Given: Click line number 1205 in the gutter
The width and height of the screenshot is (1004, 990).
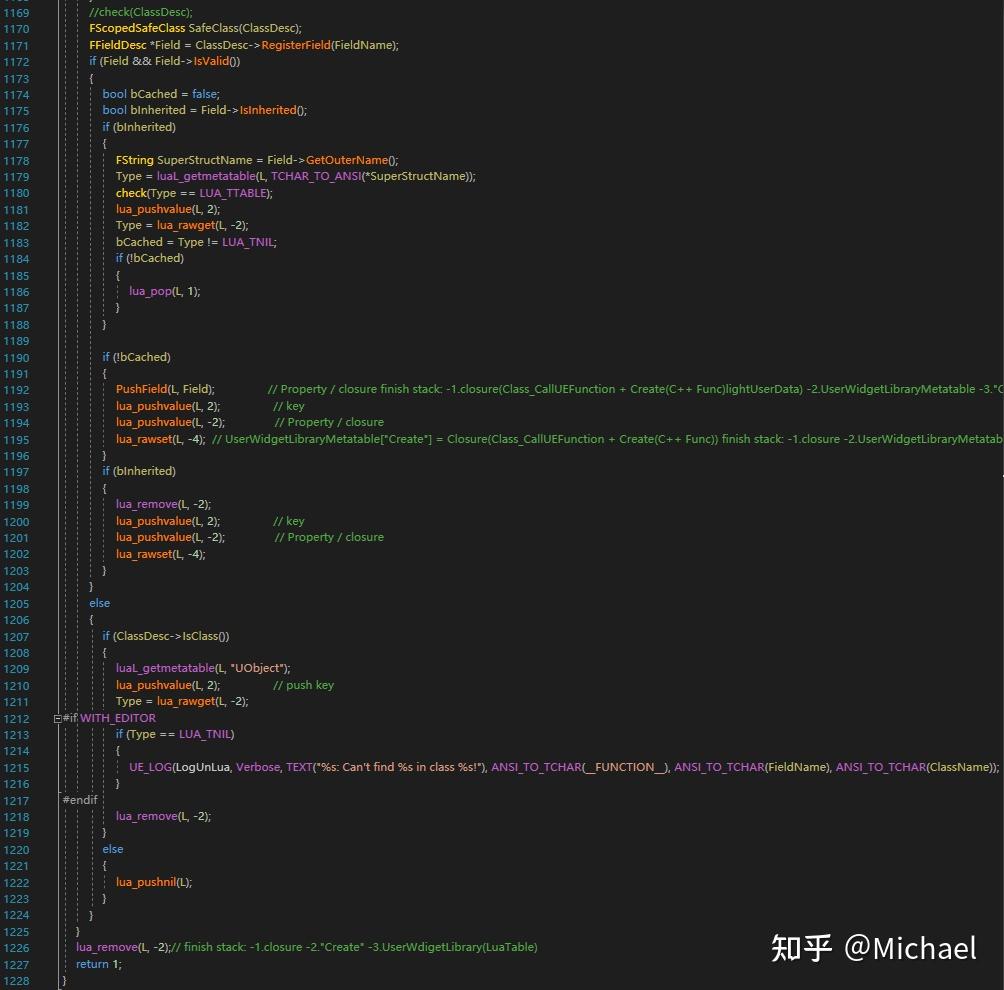Looking at the screenshot, I should coord(17,604).
